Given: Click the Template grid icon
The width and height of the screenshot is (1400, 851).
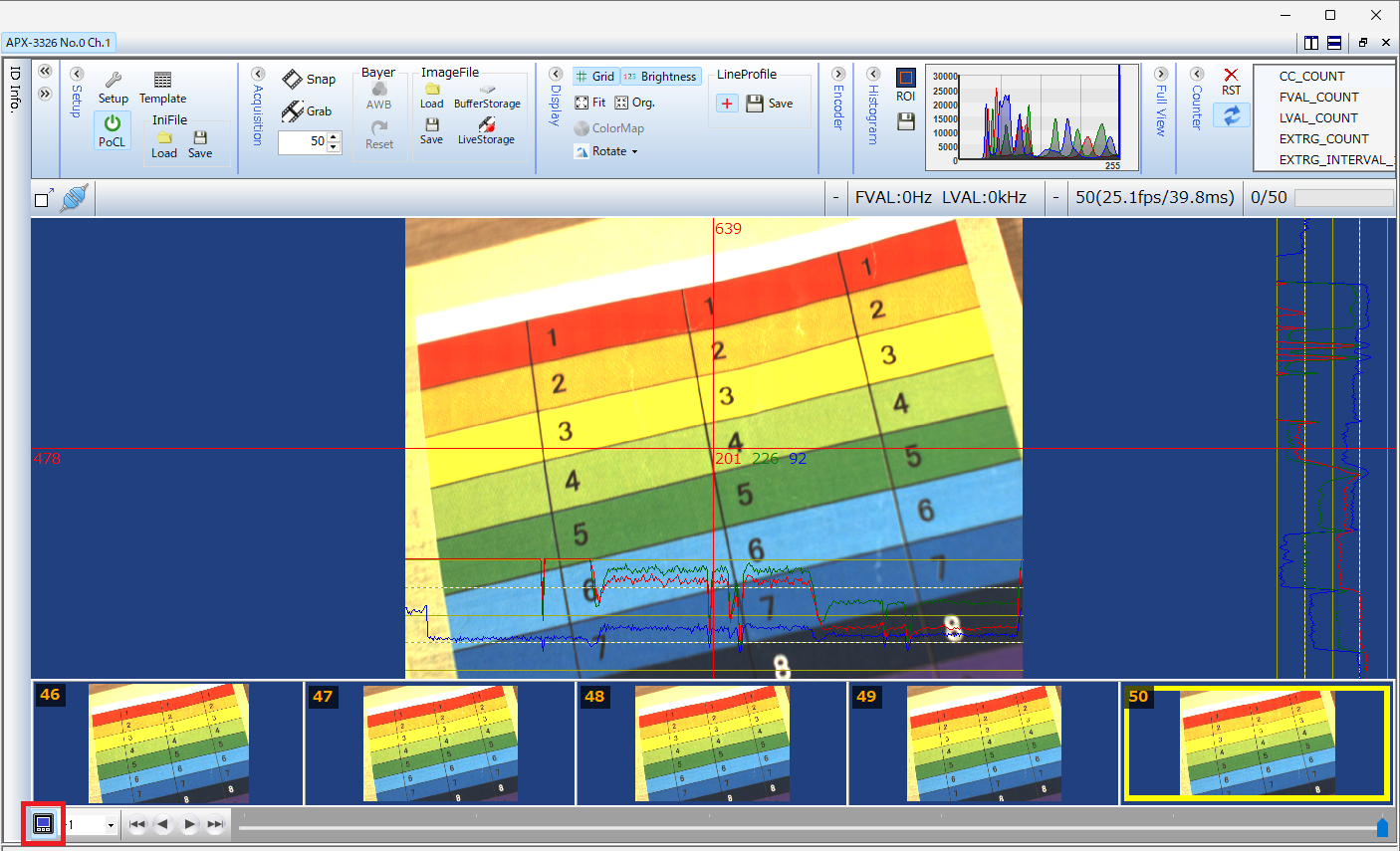Looking at the screenshot, I should point(162,81).
